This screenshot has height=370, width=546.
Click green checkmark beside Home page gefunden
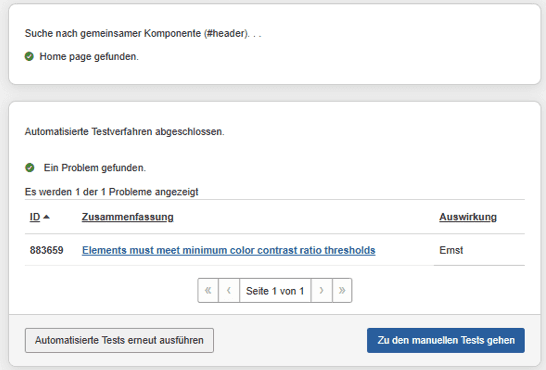pos(29,56)
